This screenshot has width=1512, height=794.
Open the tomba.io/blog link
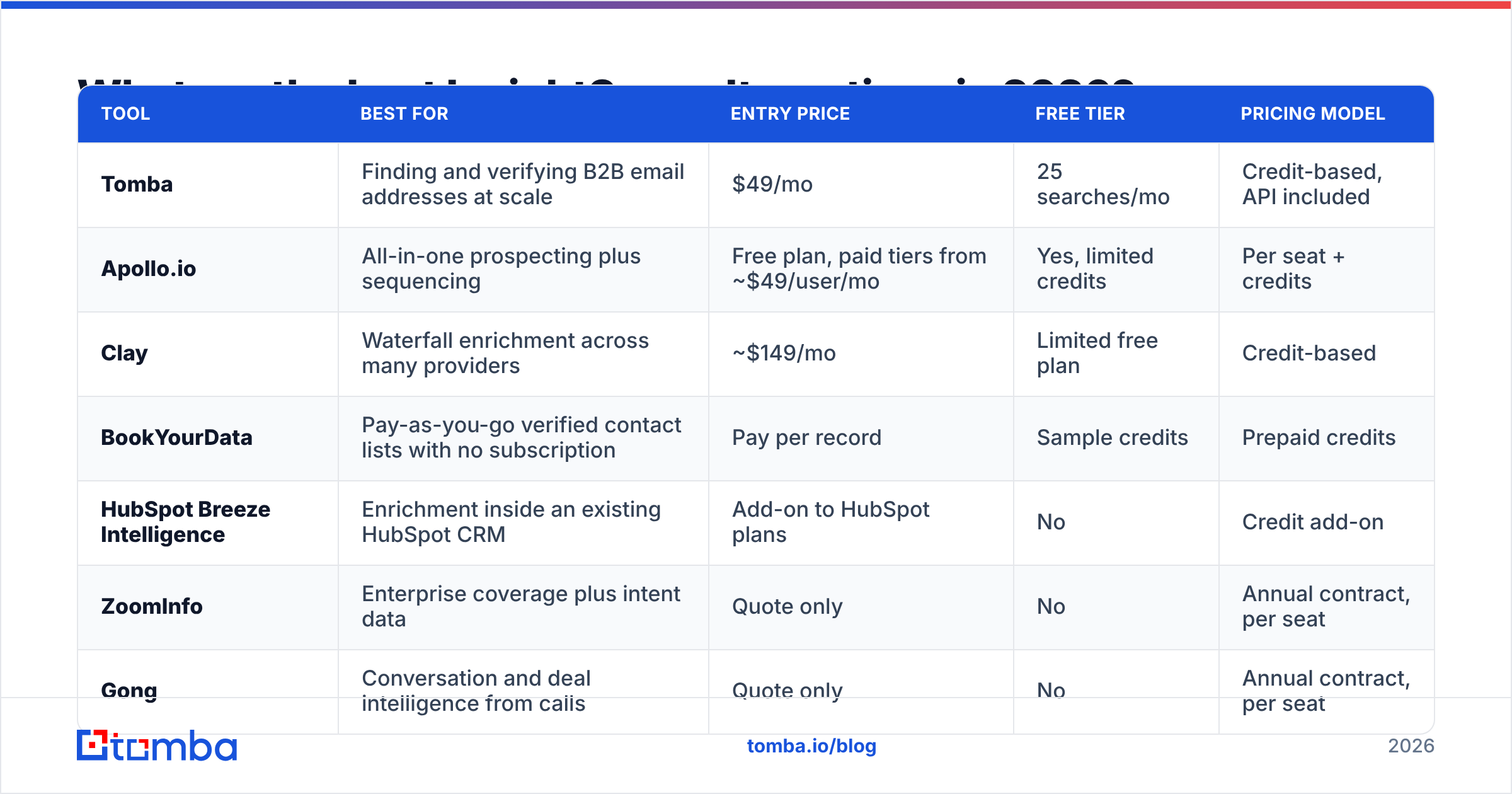coord(811,746)
